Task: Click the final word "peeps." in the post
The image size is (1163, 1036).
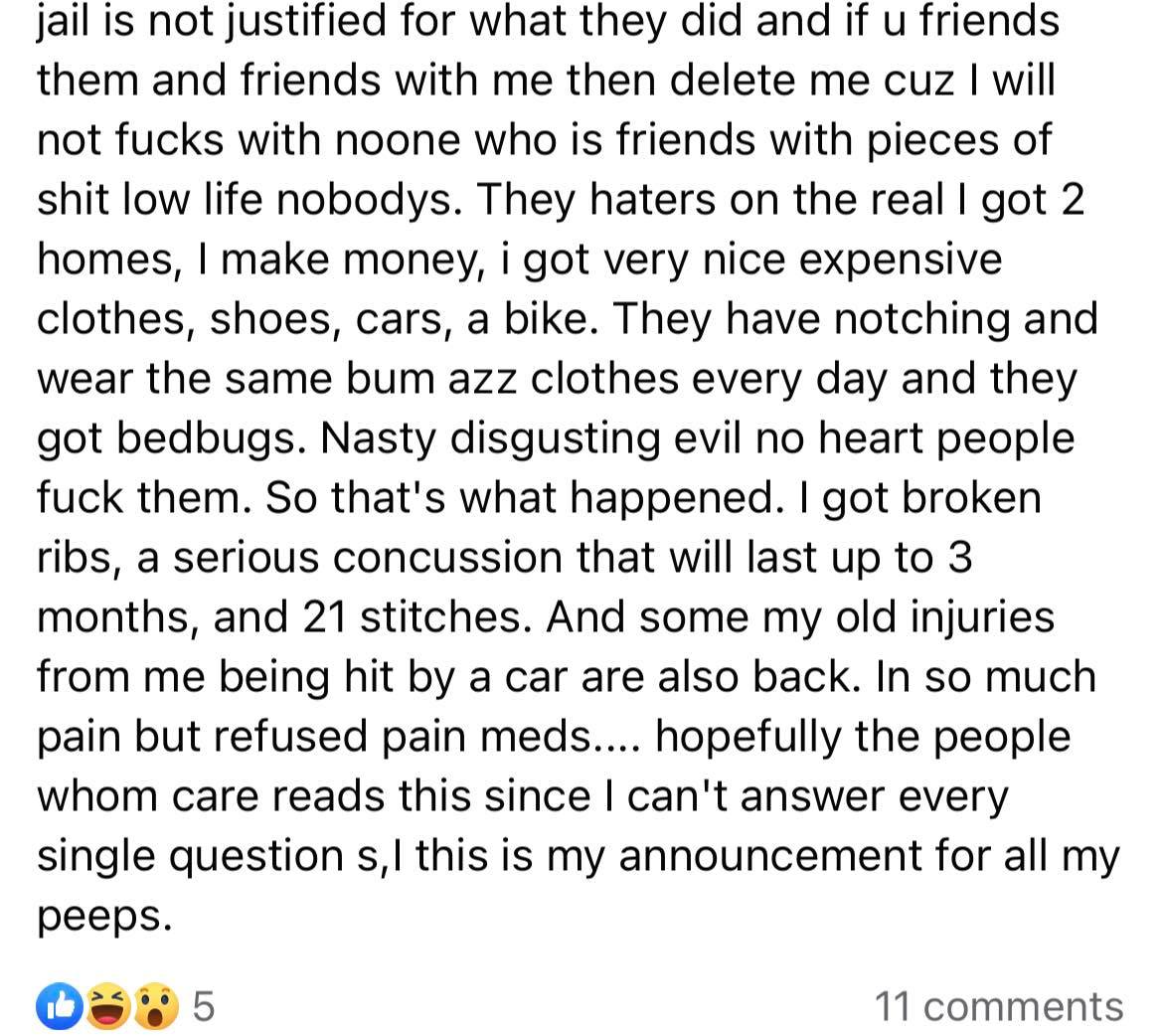Action: pos(98,917)
